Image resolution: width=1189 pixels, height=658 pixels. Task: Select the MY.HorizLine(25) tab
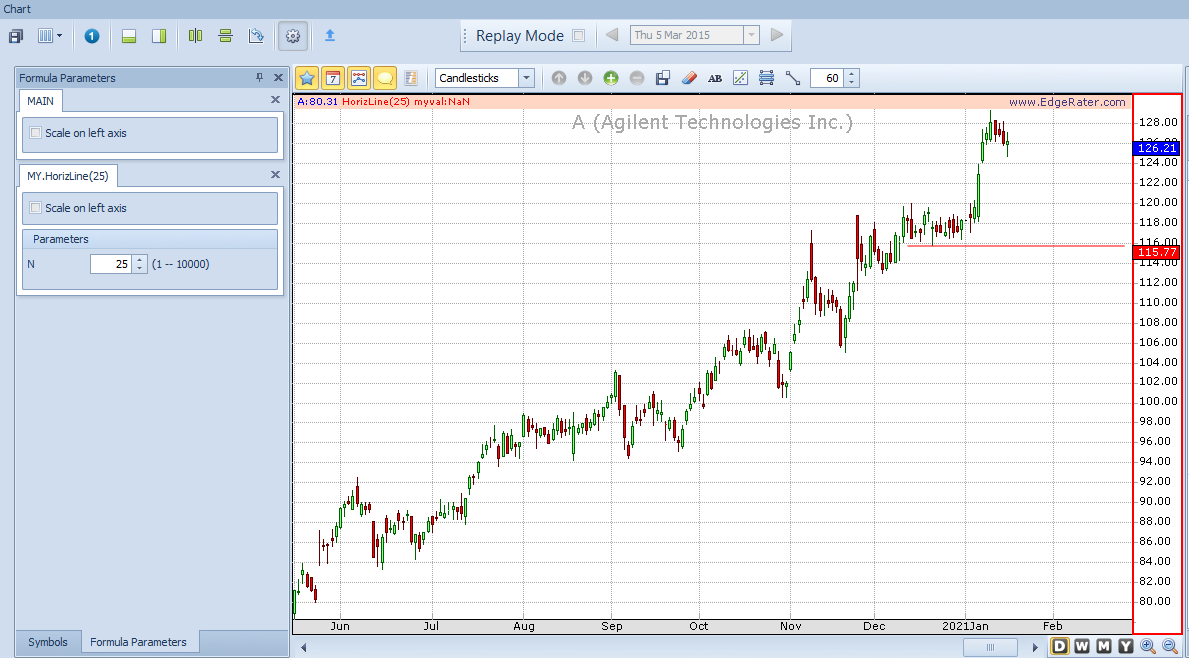pos(67,176)
